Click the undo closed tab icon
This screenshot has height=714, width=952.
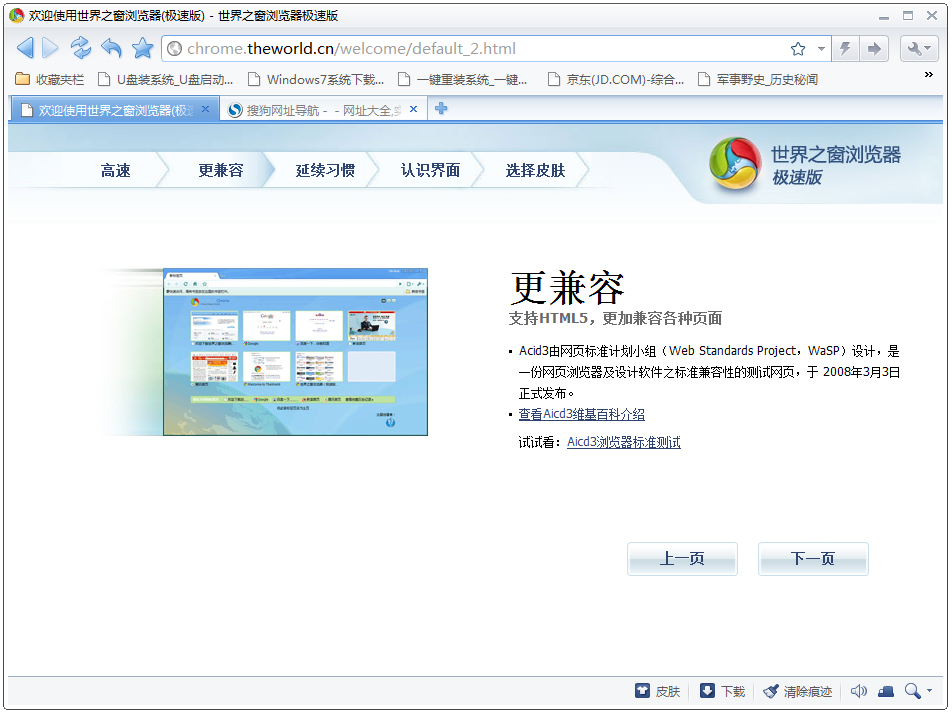[x=111, y=48]
